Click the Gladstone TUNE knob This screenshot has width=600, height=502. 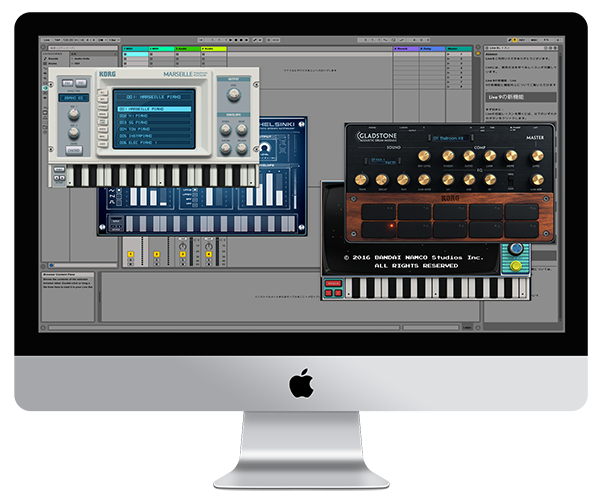click(361, 179)
